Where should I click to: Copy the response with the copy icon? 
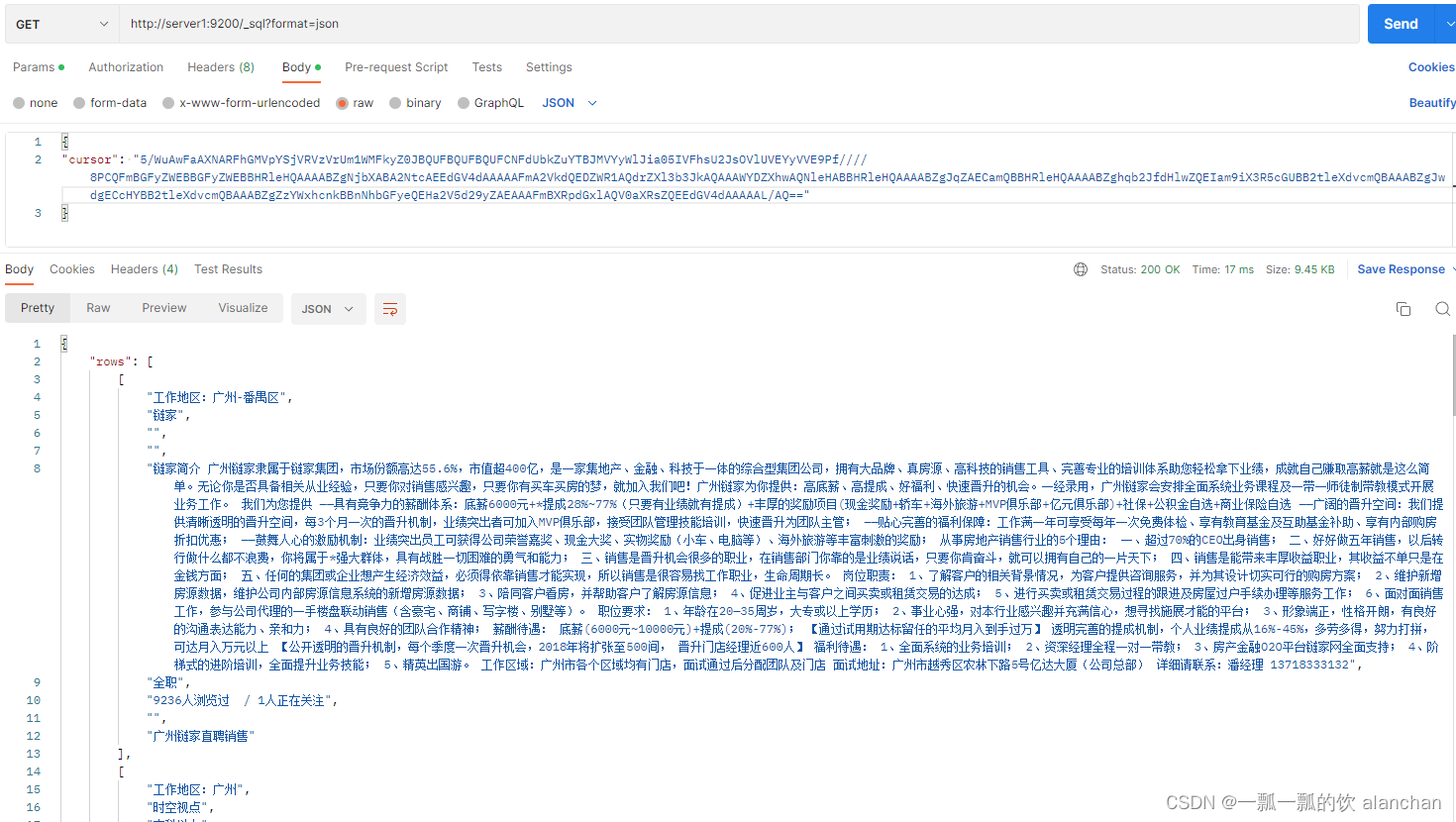tap(1404, 309)
